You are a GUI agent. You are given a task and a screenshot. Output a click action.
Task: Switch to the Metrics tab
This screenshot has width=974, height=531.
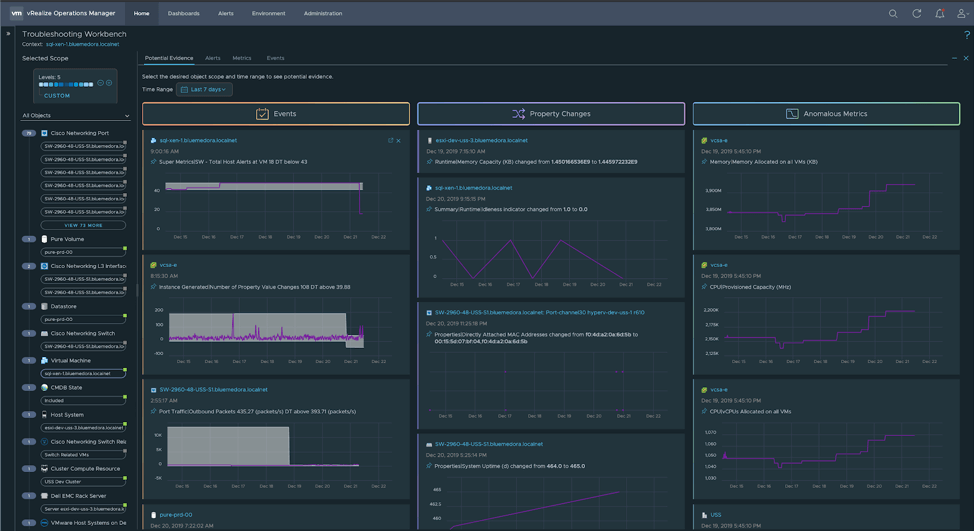coord(242,58)
